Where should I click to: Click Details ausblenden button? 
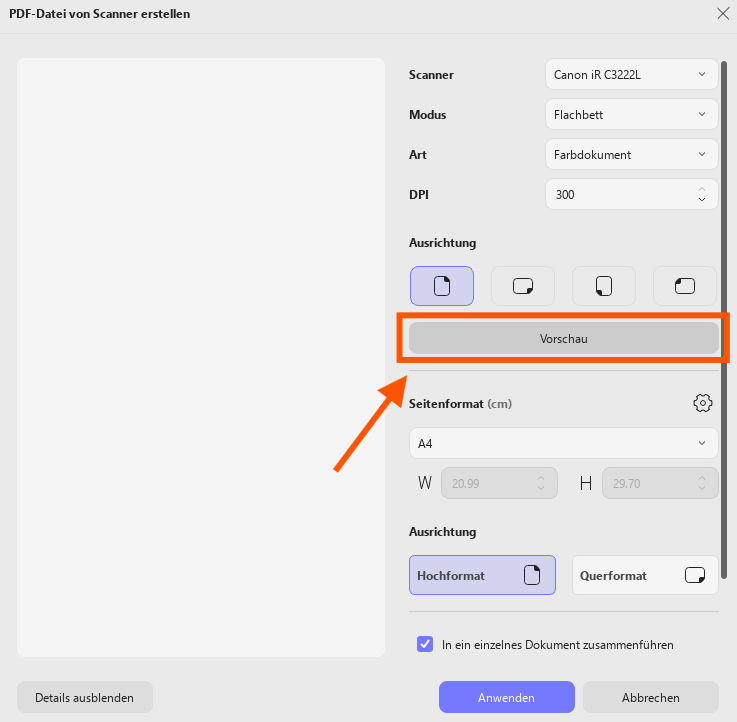point(85,697)
